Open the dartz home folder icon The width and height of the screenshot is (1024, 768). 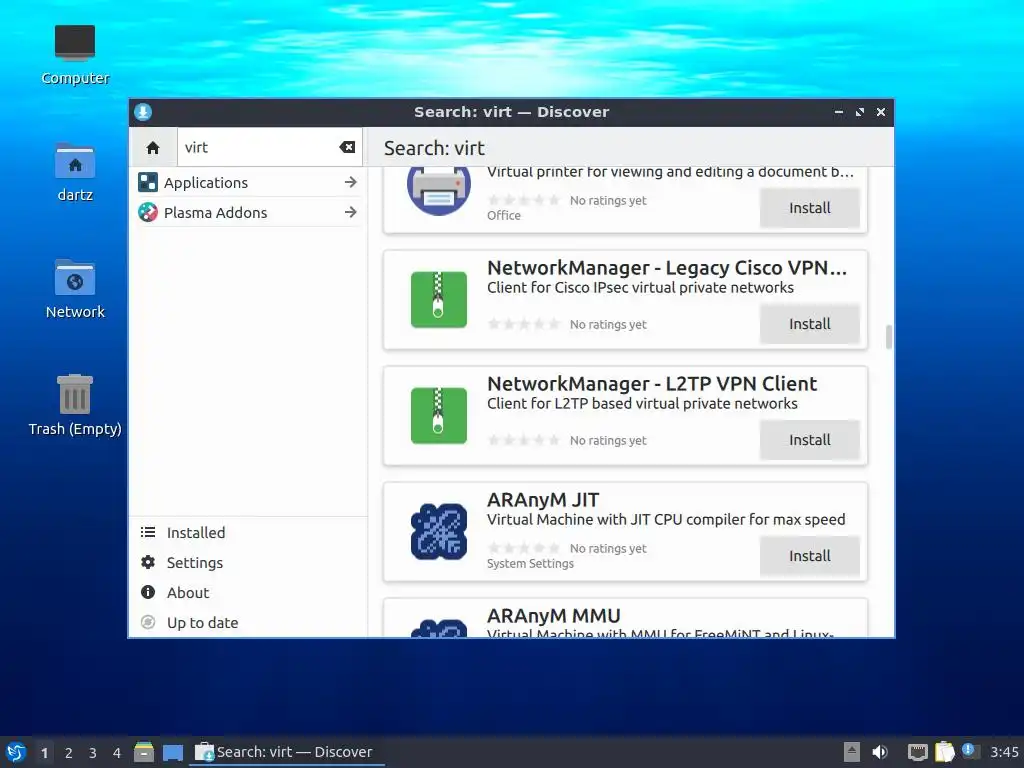click(x=75, y=173)
